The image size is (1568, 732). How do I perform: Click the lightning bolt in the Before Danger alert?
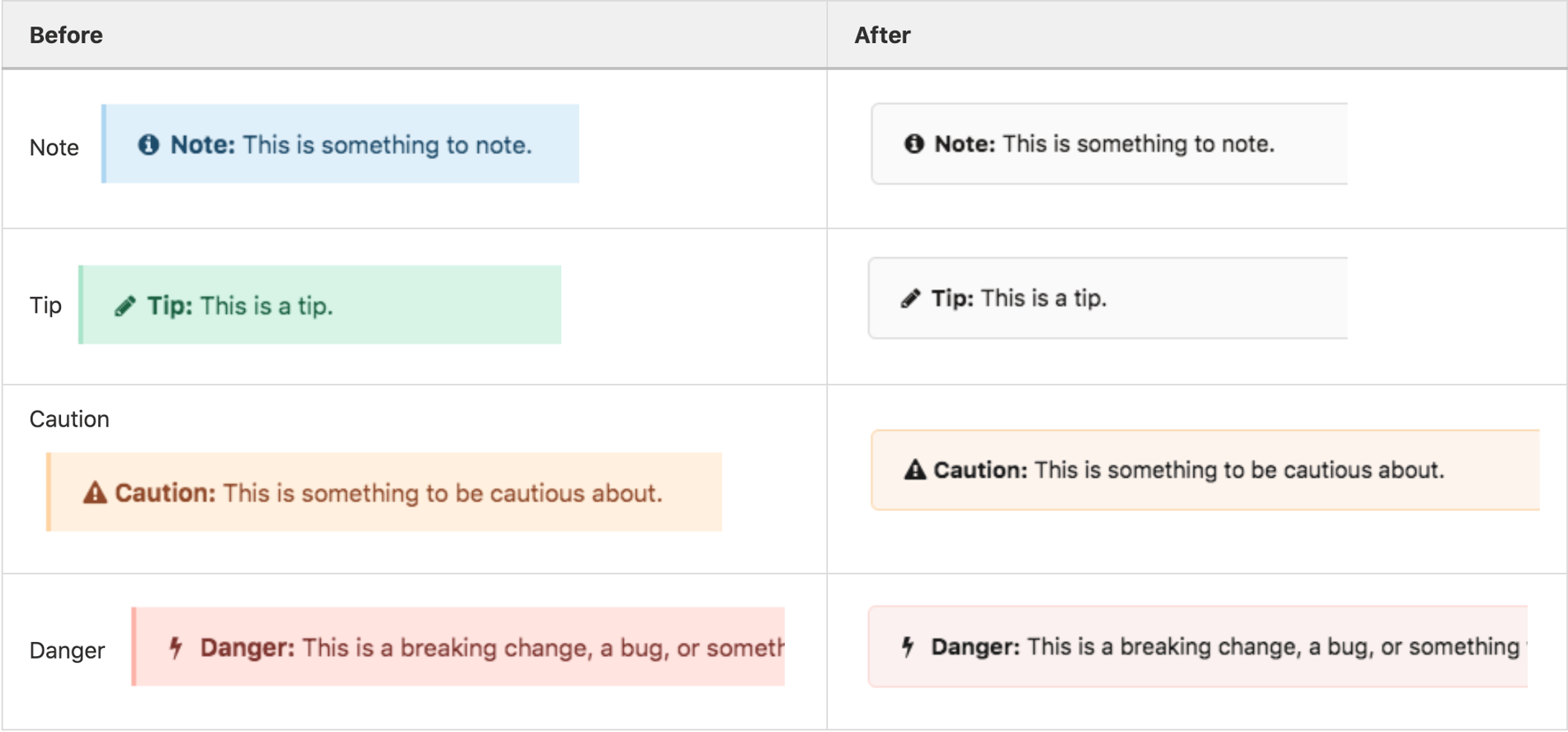176,648
